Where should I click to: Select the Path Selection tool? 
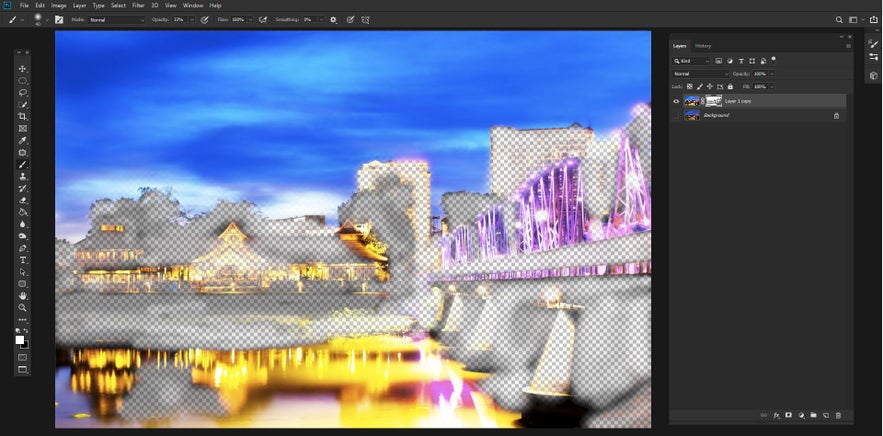click(x=23, y=272)
